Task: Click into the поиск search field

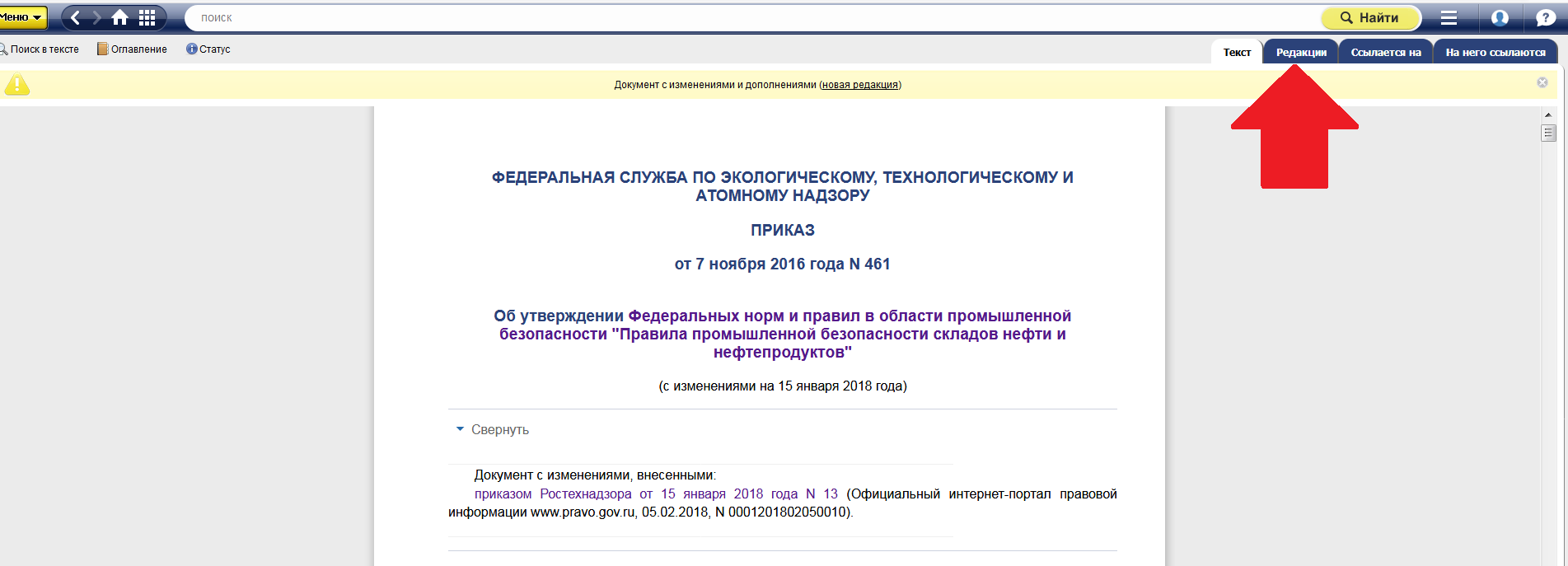Action: pos(742,17)
